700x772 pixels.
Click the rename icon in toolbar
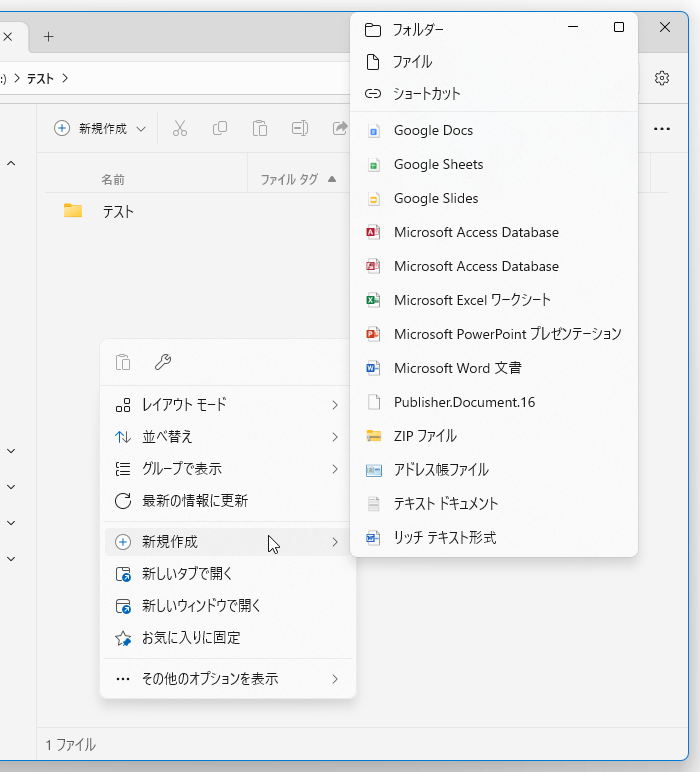(299, 129)
